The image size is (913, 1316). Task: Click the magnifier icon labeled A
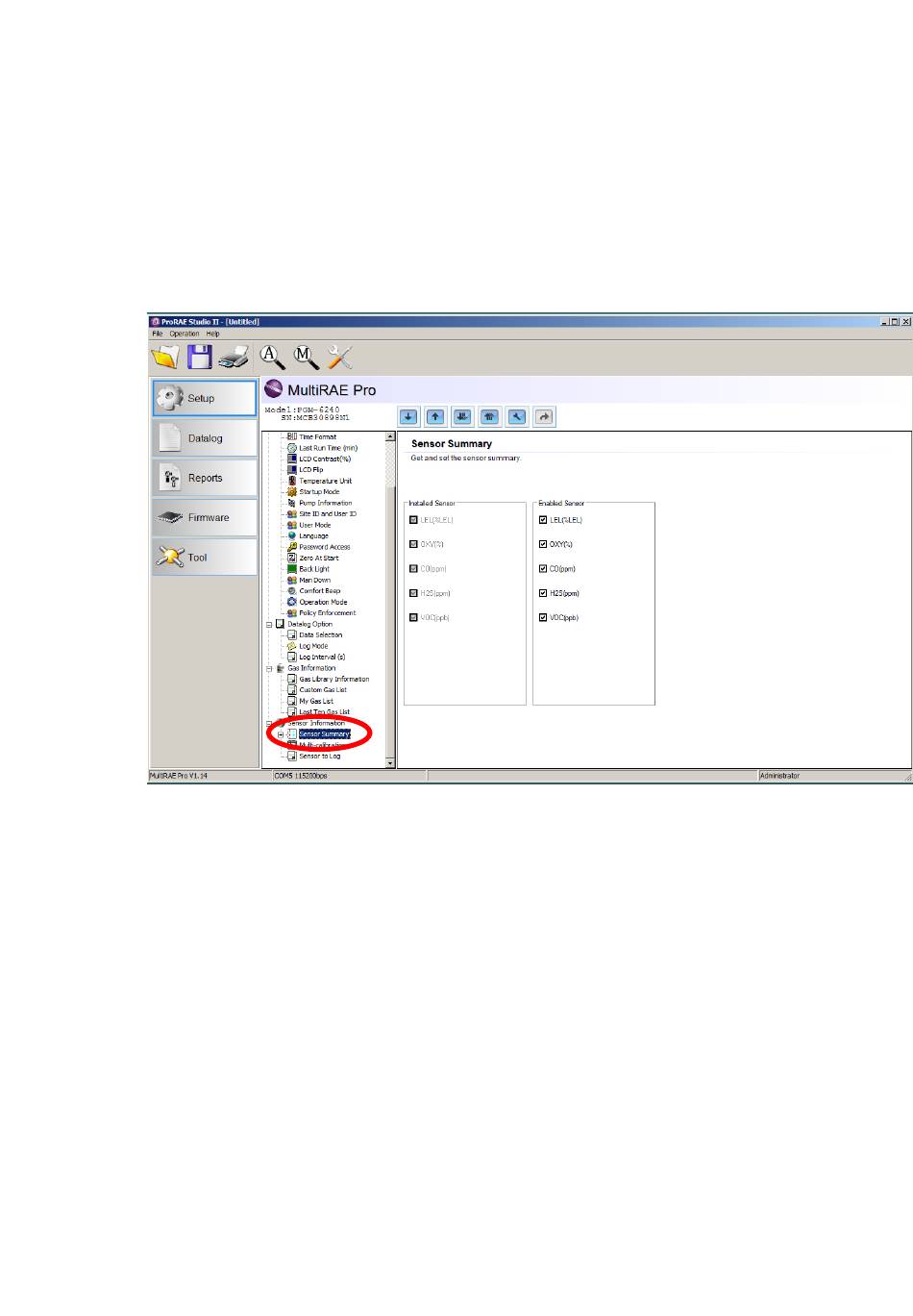click(x=273, y=358)
